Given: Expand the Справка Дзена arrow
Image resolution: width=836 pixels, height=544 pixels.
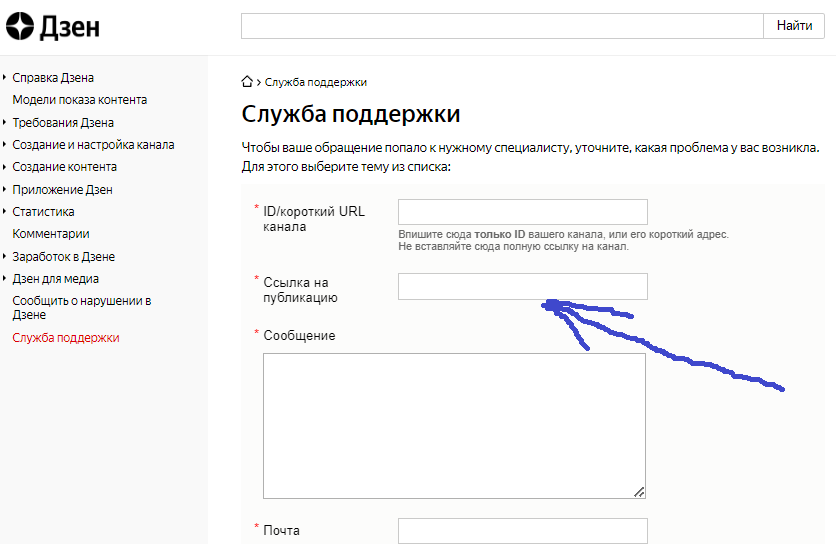Looking at the screenshot, I should click(4, 77).
